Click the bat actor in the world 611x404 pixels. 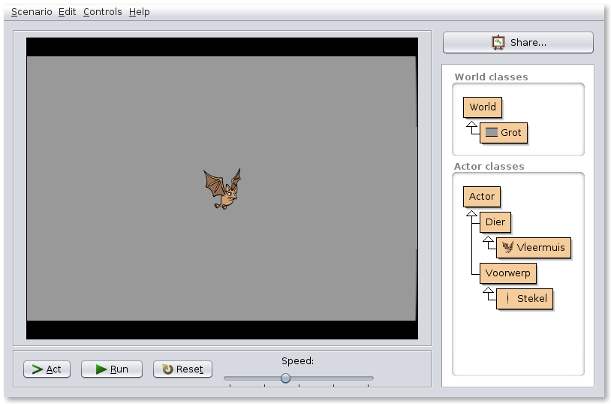click(222, 189)
